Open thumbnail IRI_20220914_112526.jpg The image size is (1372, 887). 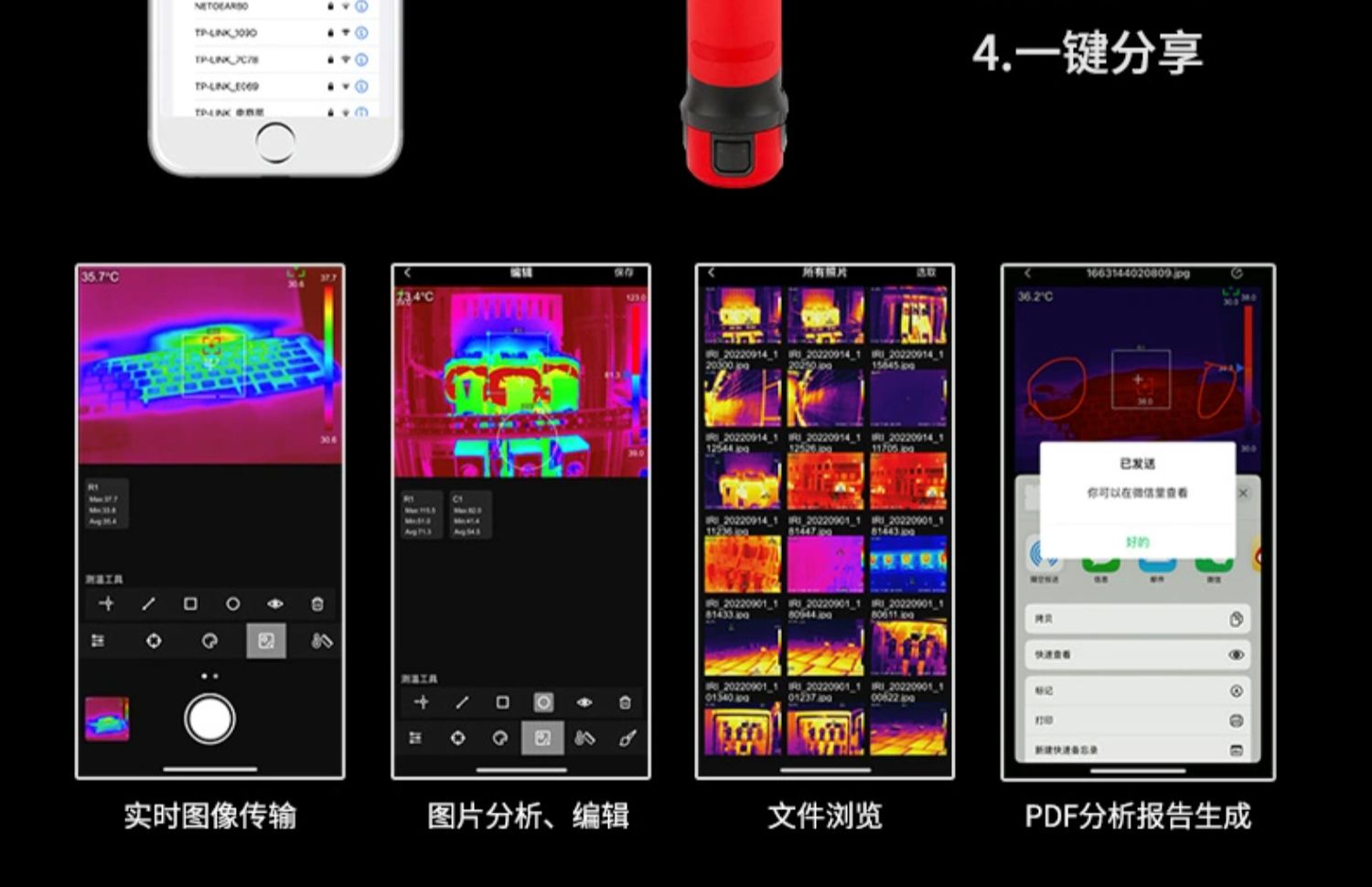825,399
